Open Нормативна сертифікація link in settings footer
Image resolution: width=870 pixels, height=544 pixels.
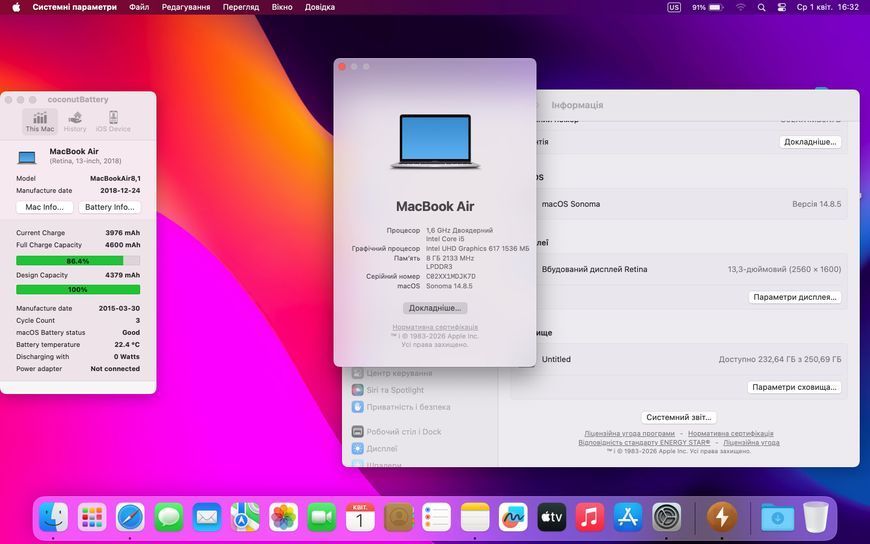click(x=731, y=433)
